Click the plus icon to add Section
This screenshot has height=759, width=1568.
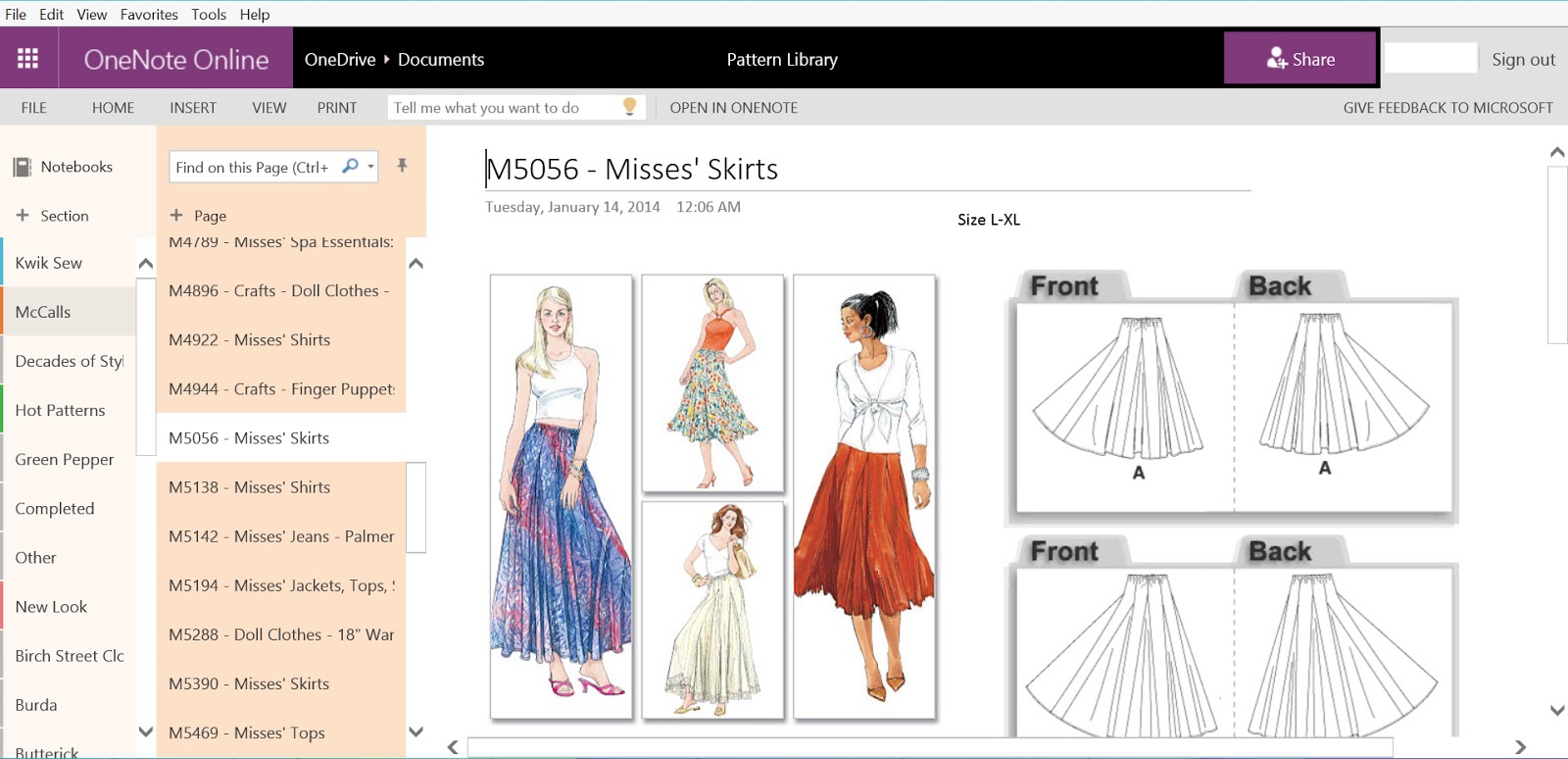pyautogui.click(x=23, y=215)
